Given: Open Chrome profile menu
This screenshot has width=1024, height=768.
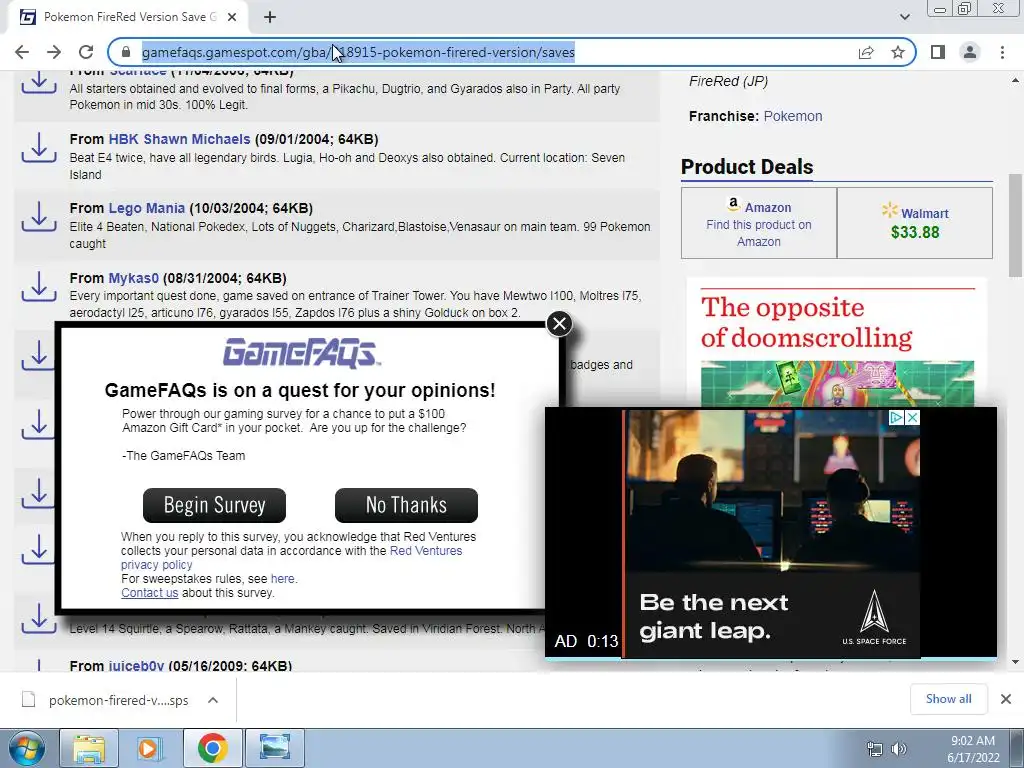Looking at the screenshot, I should [970, 52].
